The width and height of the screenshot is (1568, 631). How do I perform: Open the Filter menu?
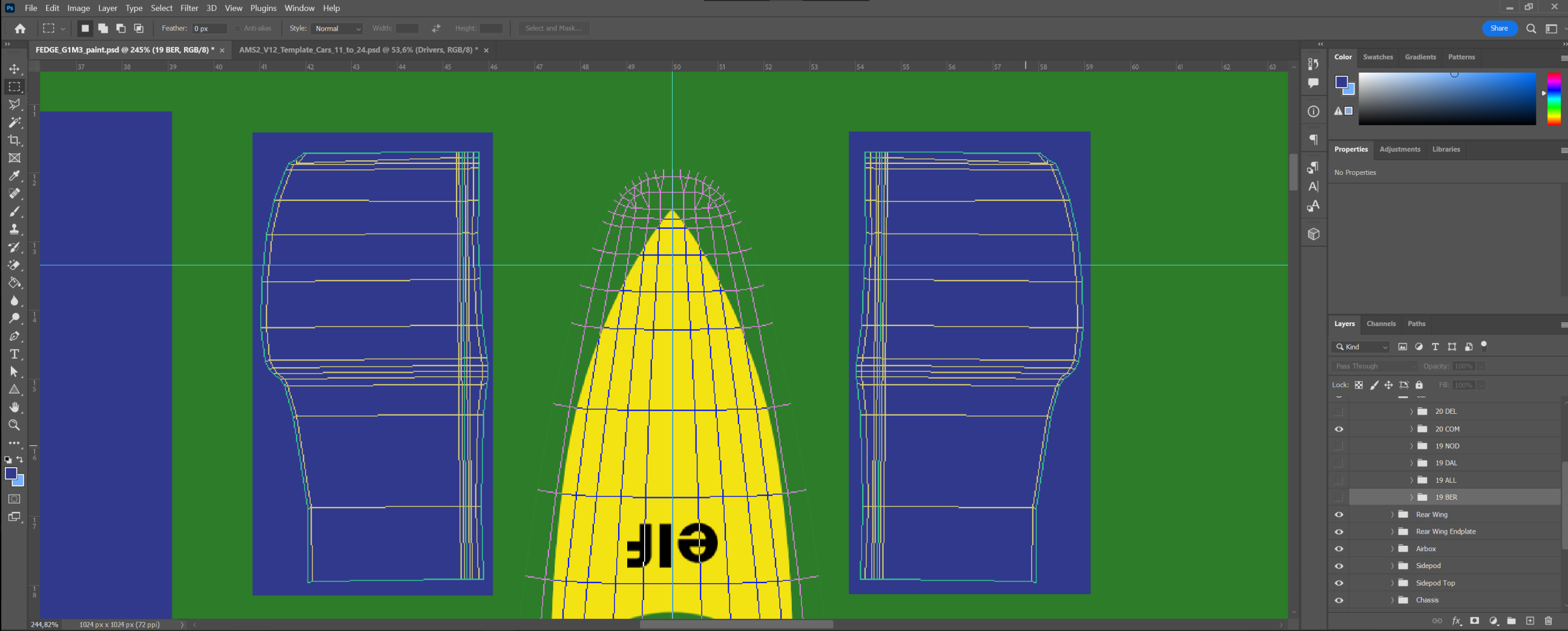point(189,8)
